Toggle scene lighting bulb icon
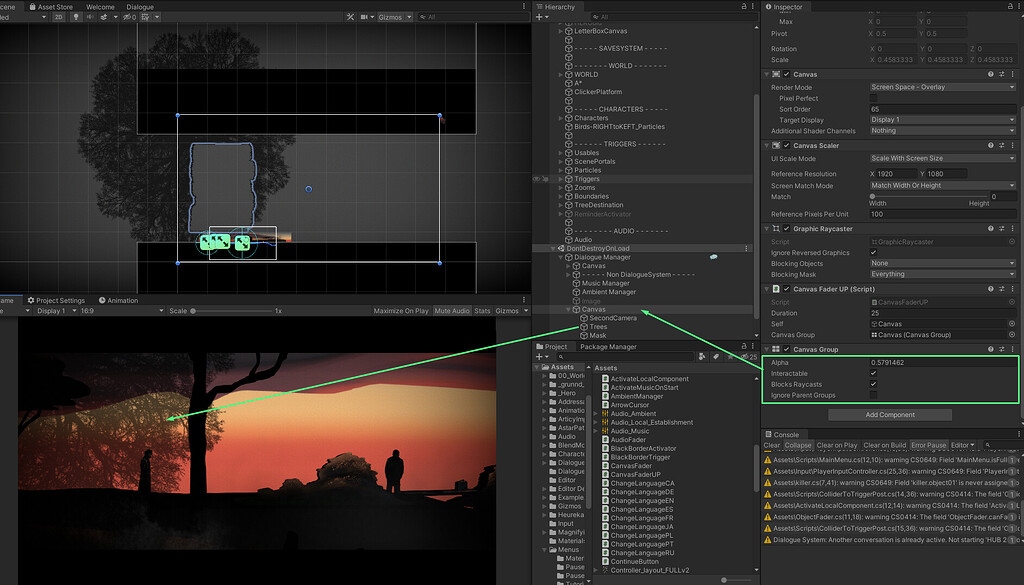Image resolution: width=1024 pixels, height=585 pixels. pyautogui.click(x=76, y=17)
